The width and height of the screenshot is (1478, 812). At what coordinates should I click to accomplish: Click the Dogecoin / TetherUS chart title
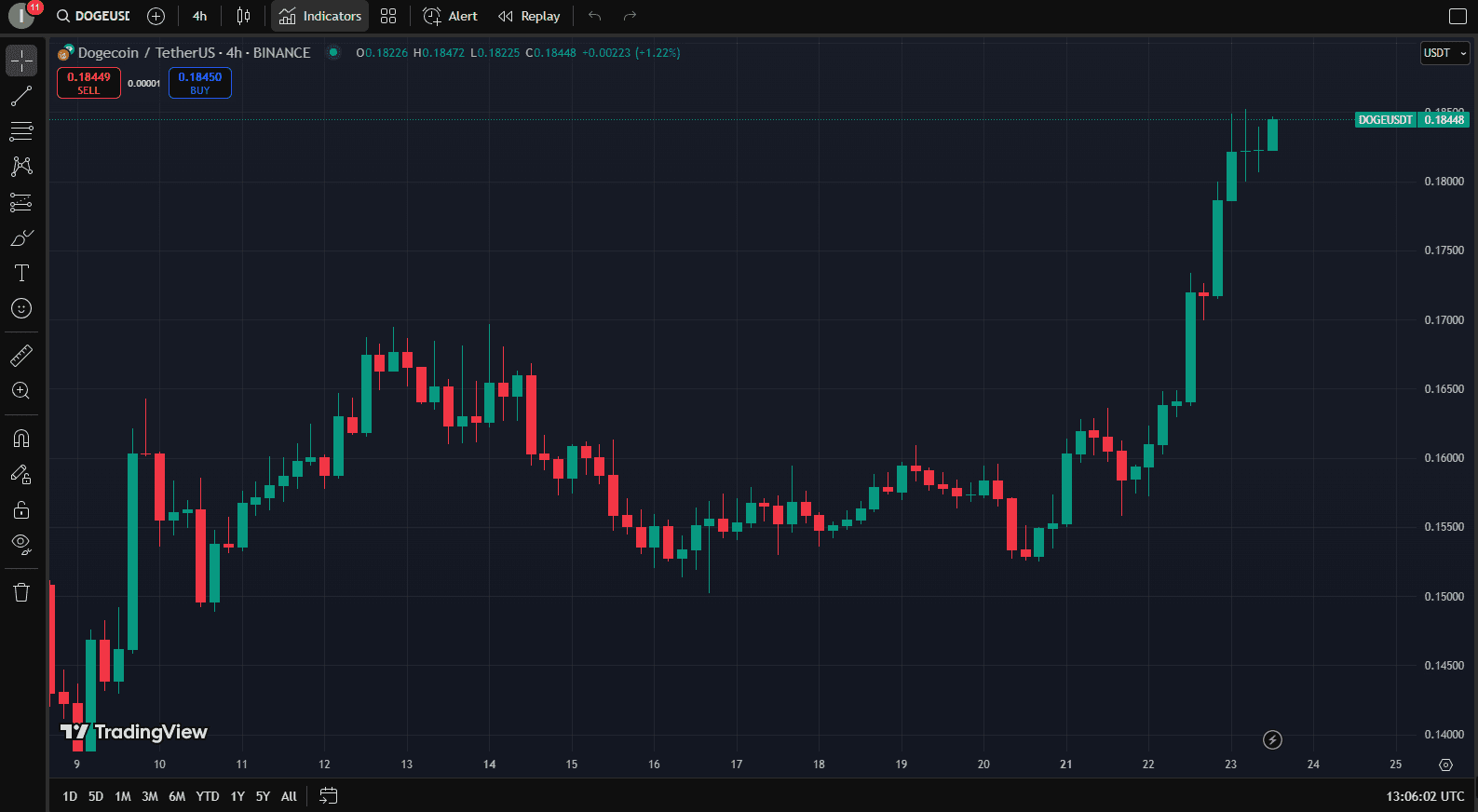194,53
